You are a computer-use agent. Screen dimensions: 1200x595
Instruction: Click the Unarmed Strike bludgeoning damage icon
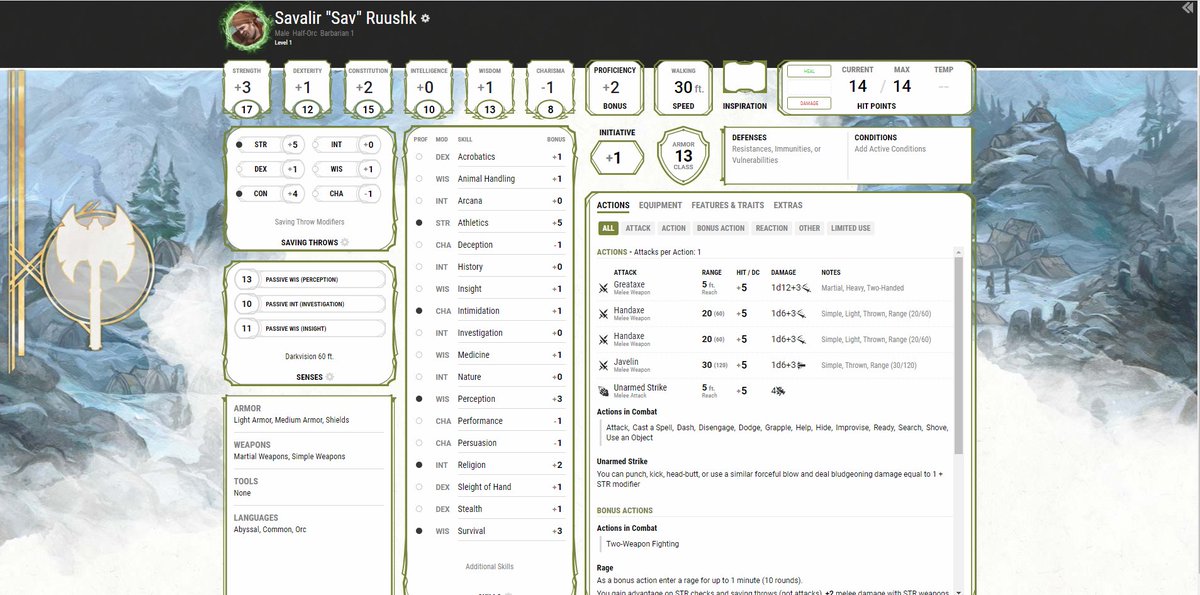[x=780, y=391]
